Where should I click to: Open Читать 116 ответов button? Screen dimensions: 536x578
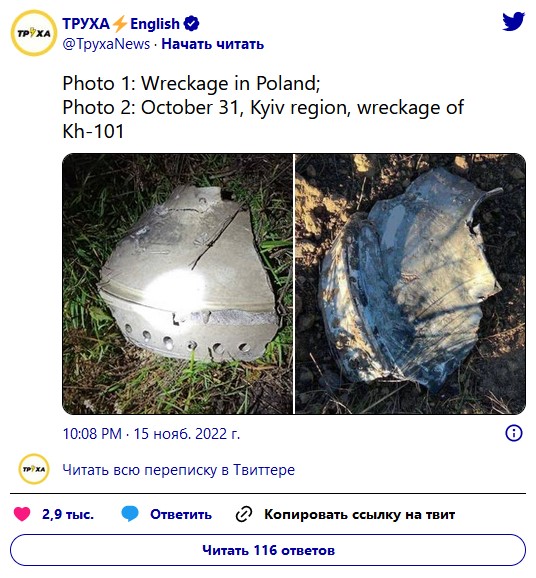[268, 550]
